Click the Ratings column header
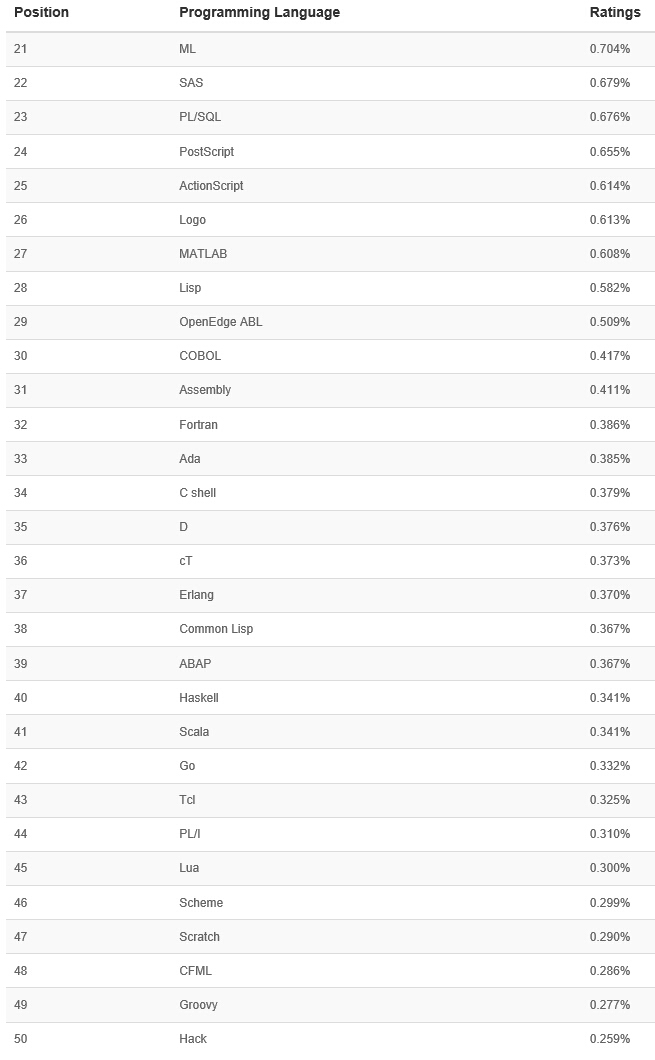 coord(615,13)
